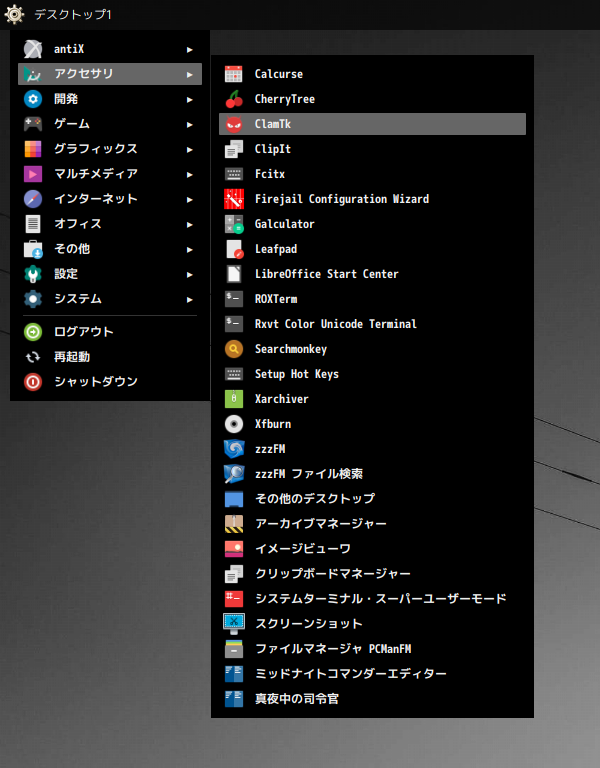Image resolution: width=600 pixels, height=768 pixels.
Task: Expand the antiX submenu arrow
Action: coord(190,49)
